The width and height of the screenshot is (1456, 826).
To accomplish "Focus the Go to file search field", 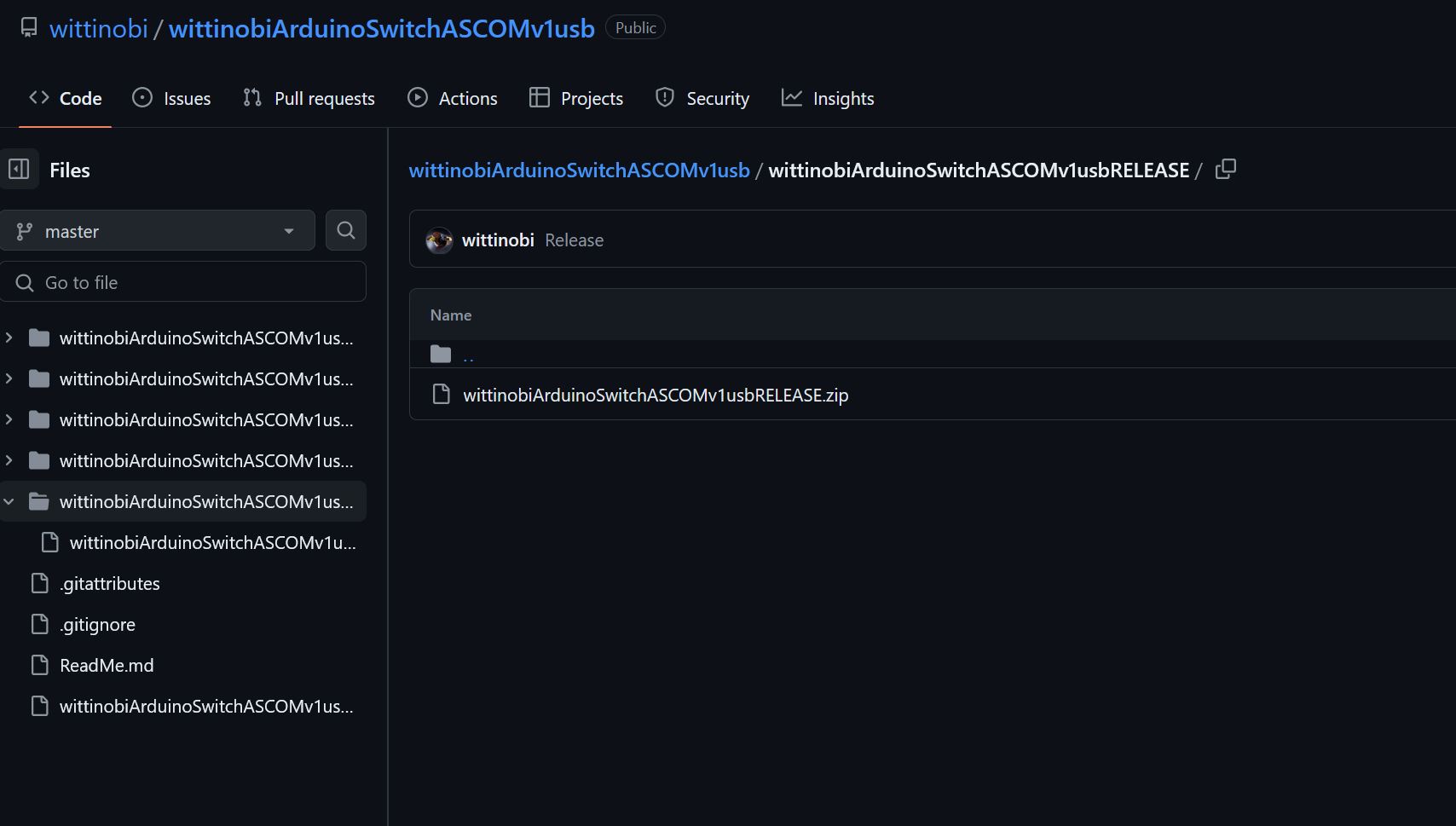I will click(183, 282).
